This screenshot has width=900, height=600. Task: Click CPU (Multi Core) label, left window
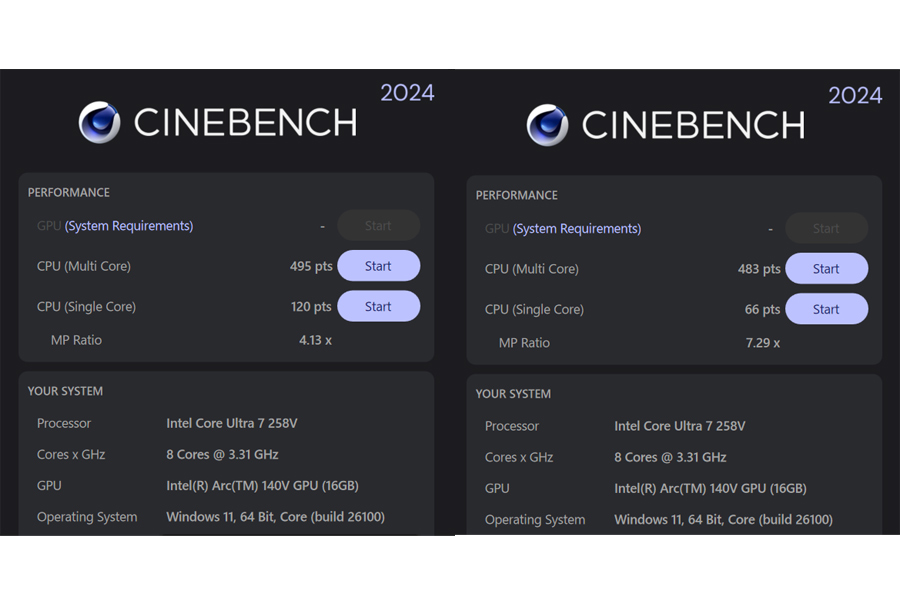[84, 266]
